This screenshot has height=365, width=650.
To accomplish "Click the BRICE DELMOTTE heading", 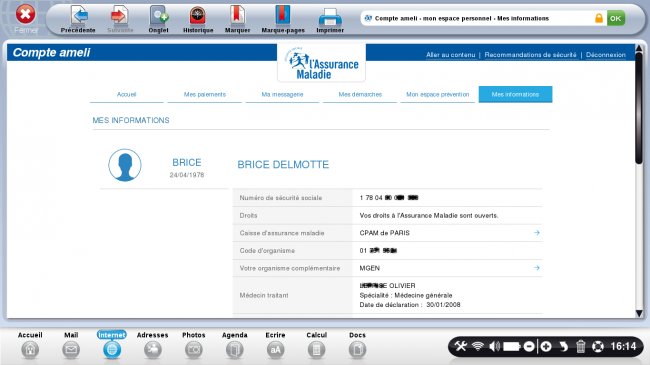I will [x=283, y=165].
